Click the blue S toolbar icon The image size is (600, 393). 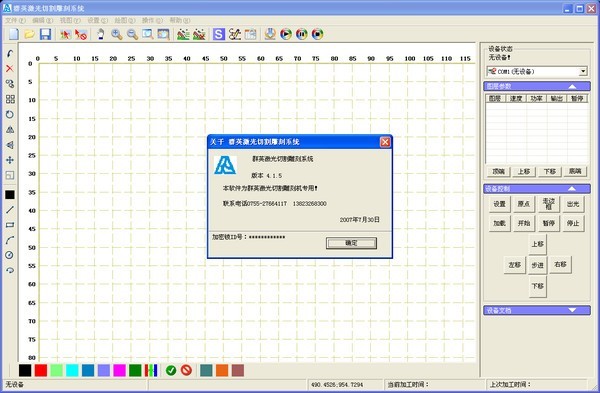[x=218, y=34]
